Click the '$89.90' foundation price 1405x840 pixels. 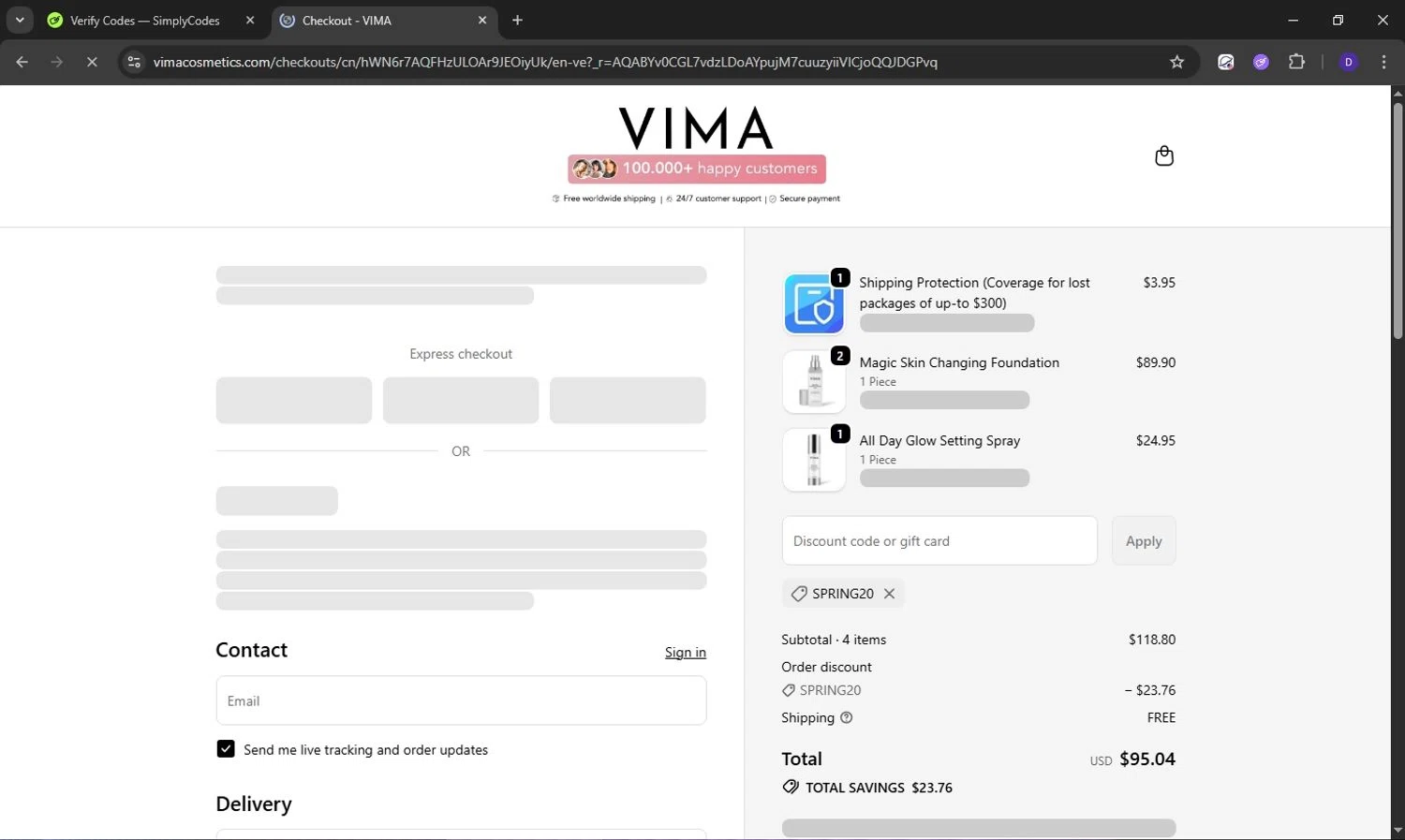(1156, 362)
